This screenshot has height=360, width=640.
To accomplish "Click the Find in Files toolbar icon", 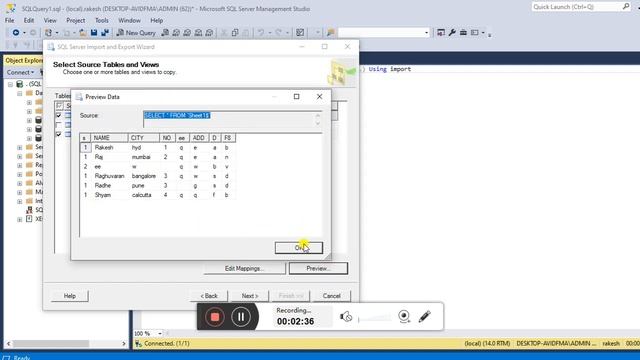I will [x=331, y=33].
